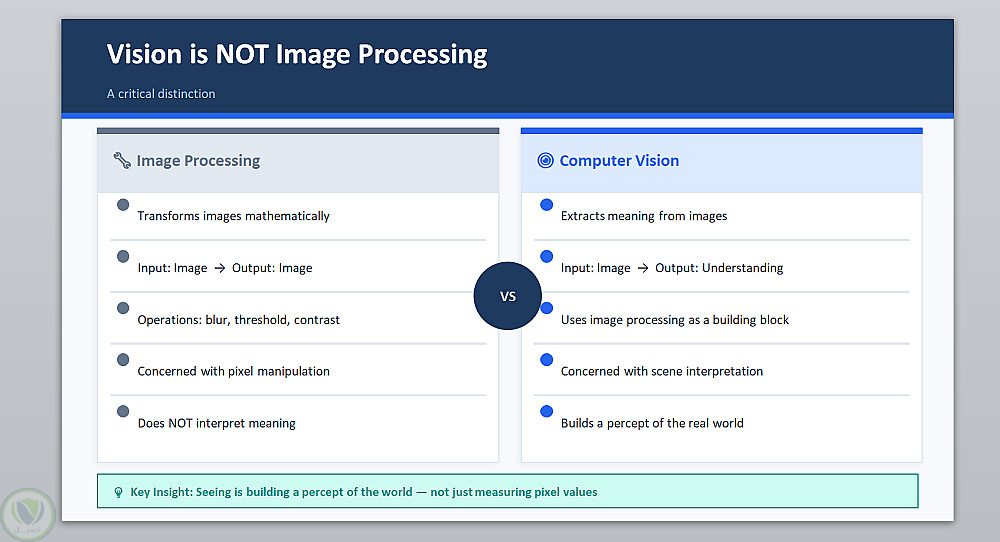The image size is (1000, 542).
Task: Click the subtitle A critical distinction
Action: 161,94
